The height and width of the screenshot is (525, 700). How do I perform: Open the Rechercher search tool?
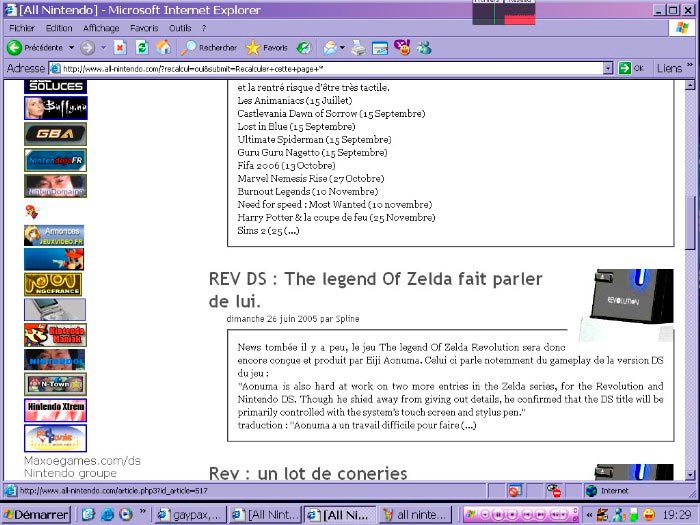(209, 47)
